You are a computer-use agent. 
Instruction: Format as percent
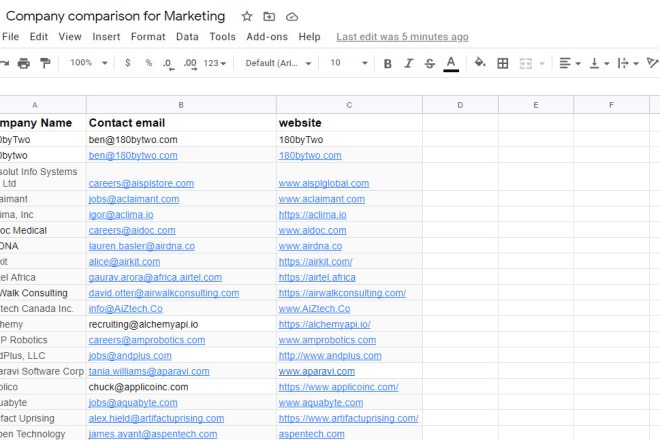point(149,63)
